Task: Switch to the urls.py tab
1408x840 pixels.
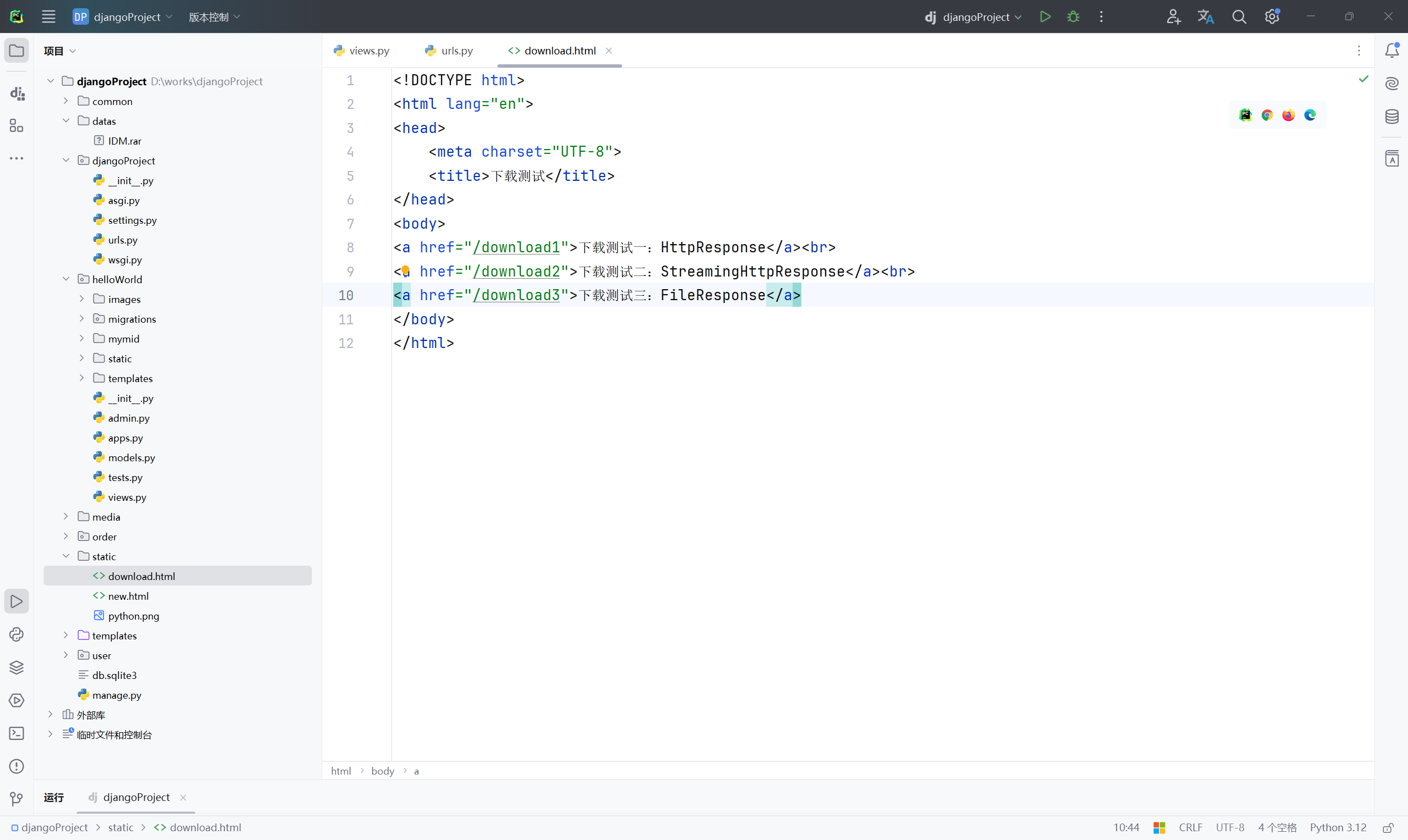Action: (449, 51)
